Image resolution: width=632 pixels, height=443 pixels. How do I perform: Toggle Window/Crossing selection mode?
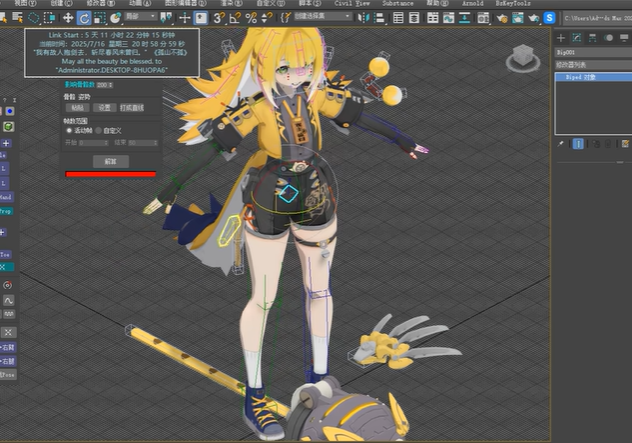50,18
